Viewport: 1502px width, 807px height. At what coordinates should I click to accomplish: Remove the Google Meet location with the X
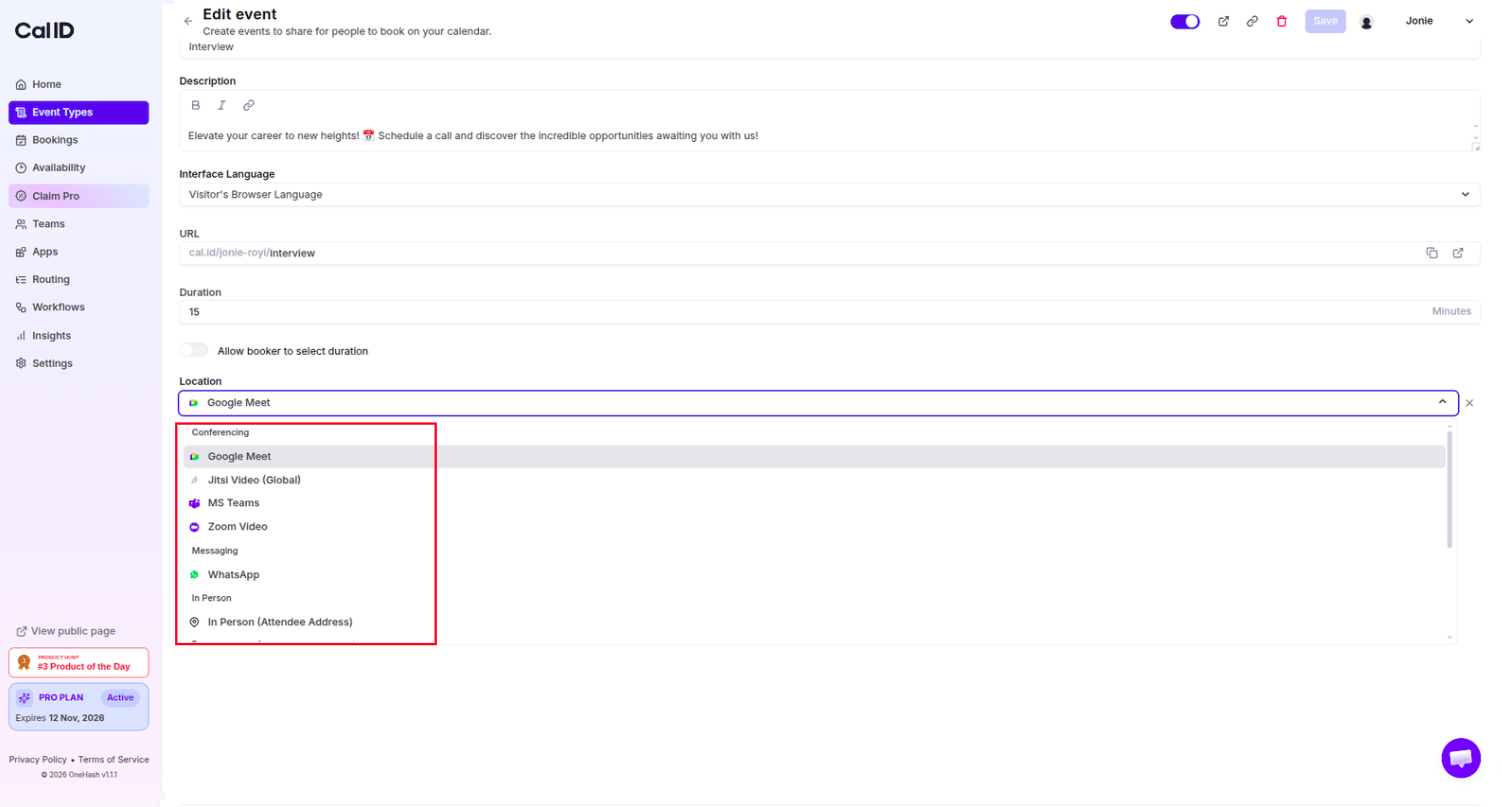(x=1470, y=403)
